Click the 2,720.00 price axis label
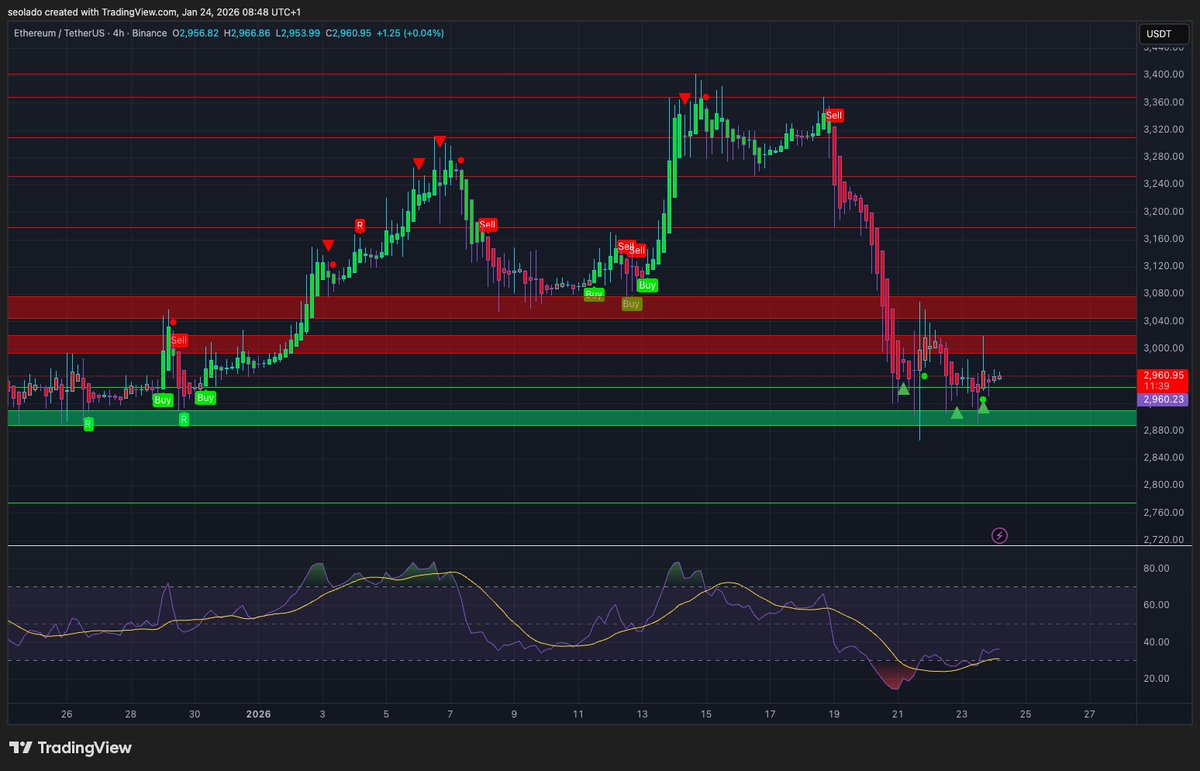The width and height of the screenshot is (1200, 771). tap(1162, 539)
